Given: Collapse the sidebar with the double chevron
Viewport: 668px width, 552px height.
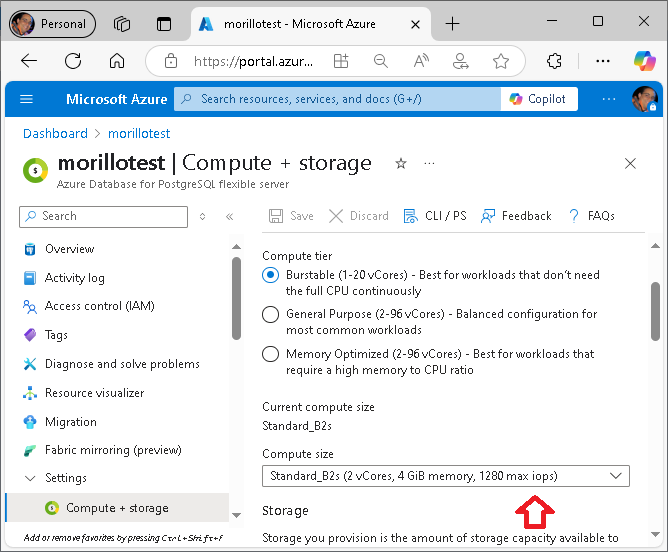Looking at the screenshot, I should pos(230,216).
